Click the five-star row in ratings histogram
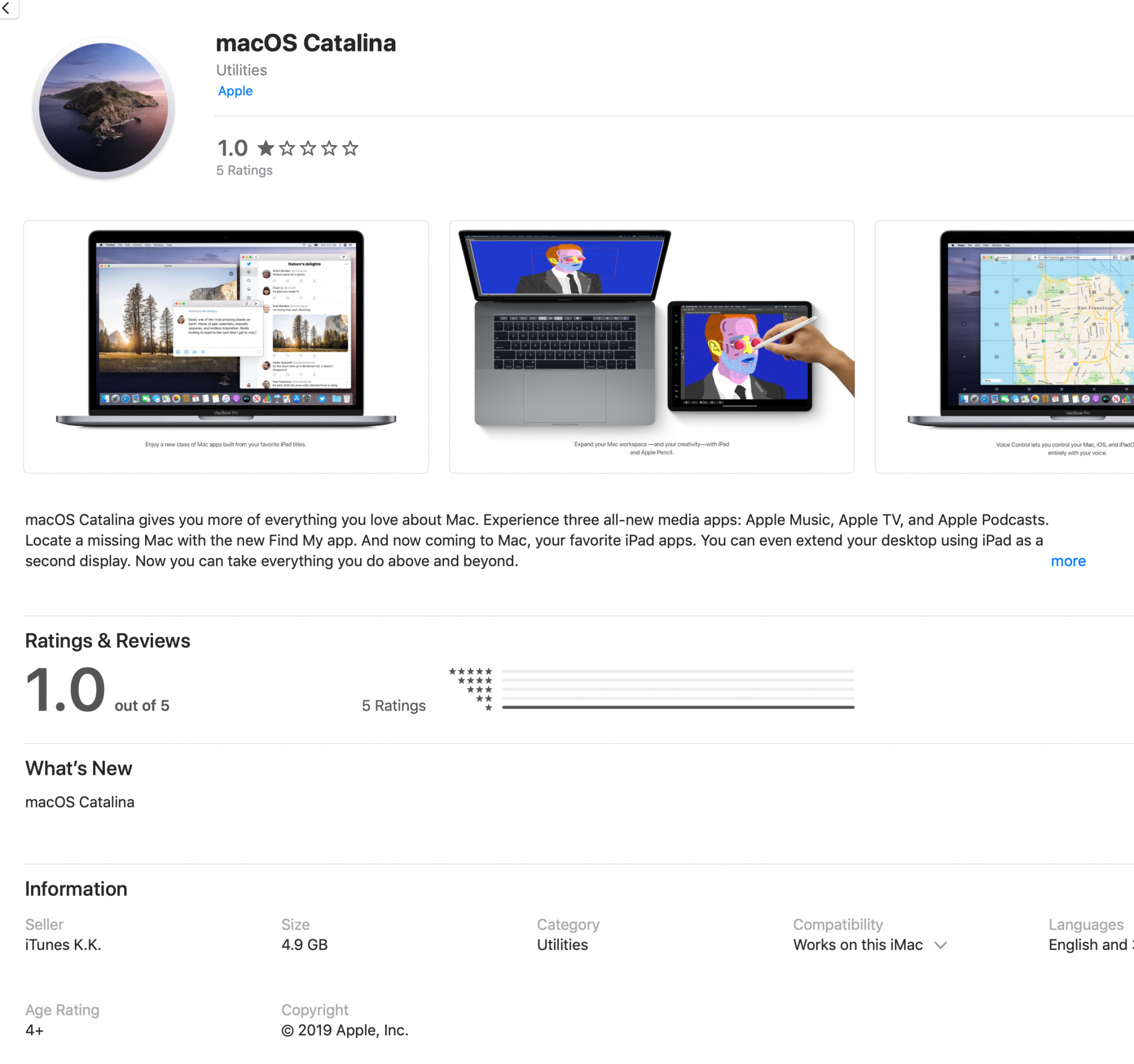 pos(470,672)
